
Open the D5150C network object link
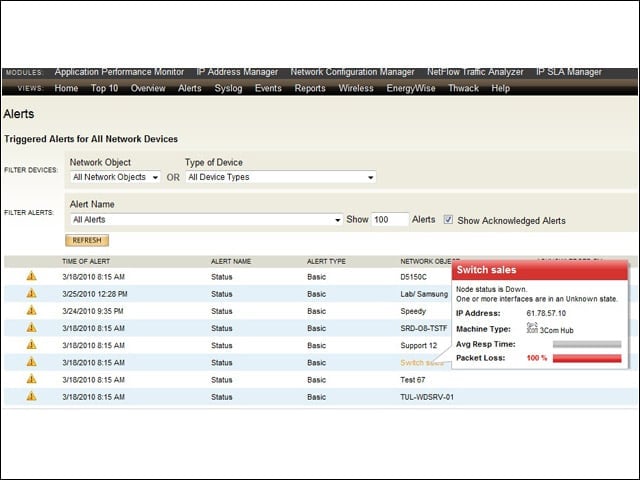(413, 277)
